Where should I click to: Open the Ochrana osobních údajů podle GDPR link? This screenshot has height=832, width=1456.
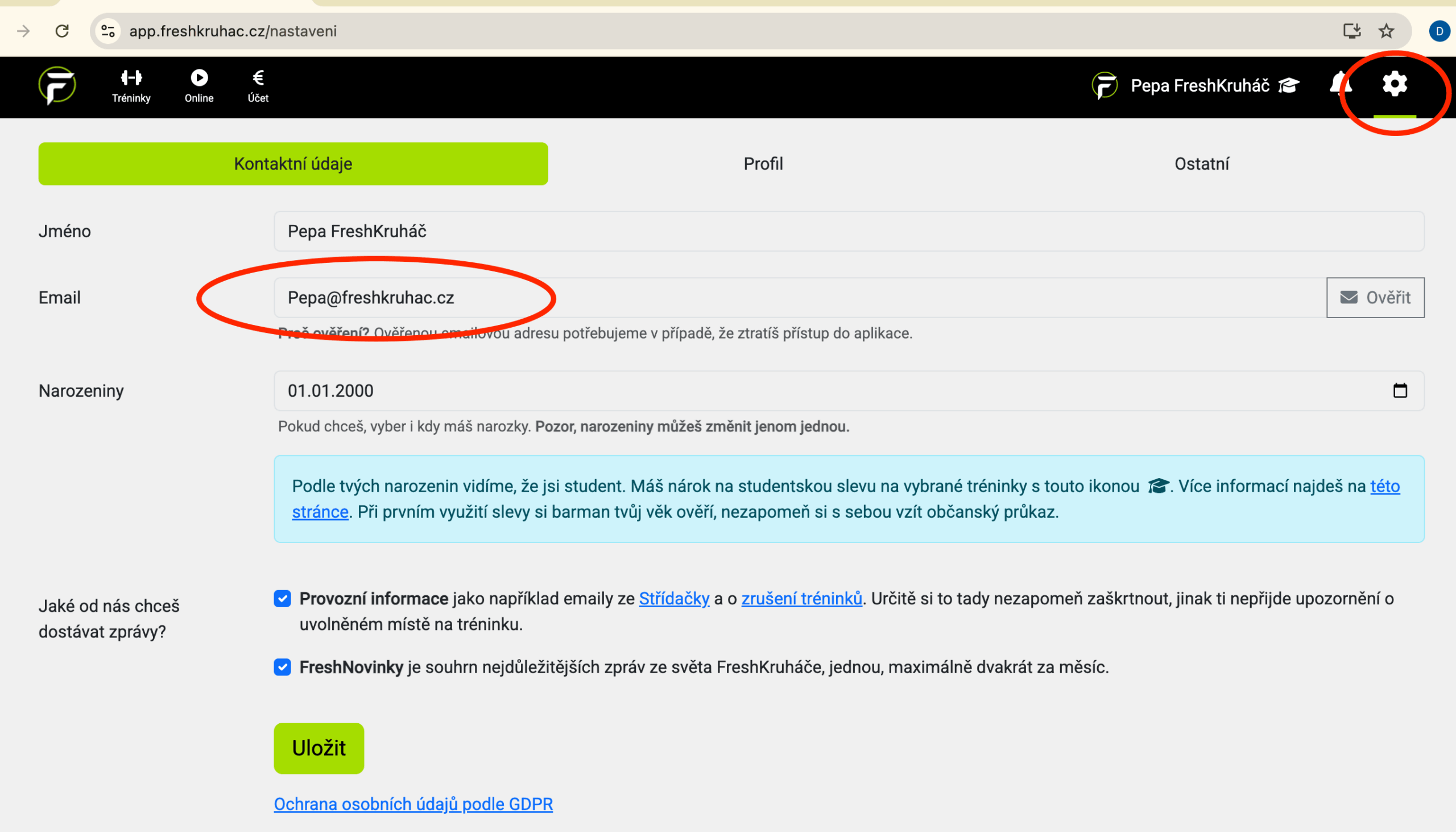pos(413,804)
